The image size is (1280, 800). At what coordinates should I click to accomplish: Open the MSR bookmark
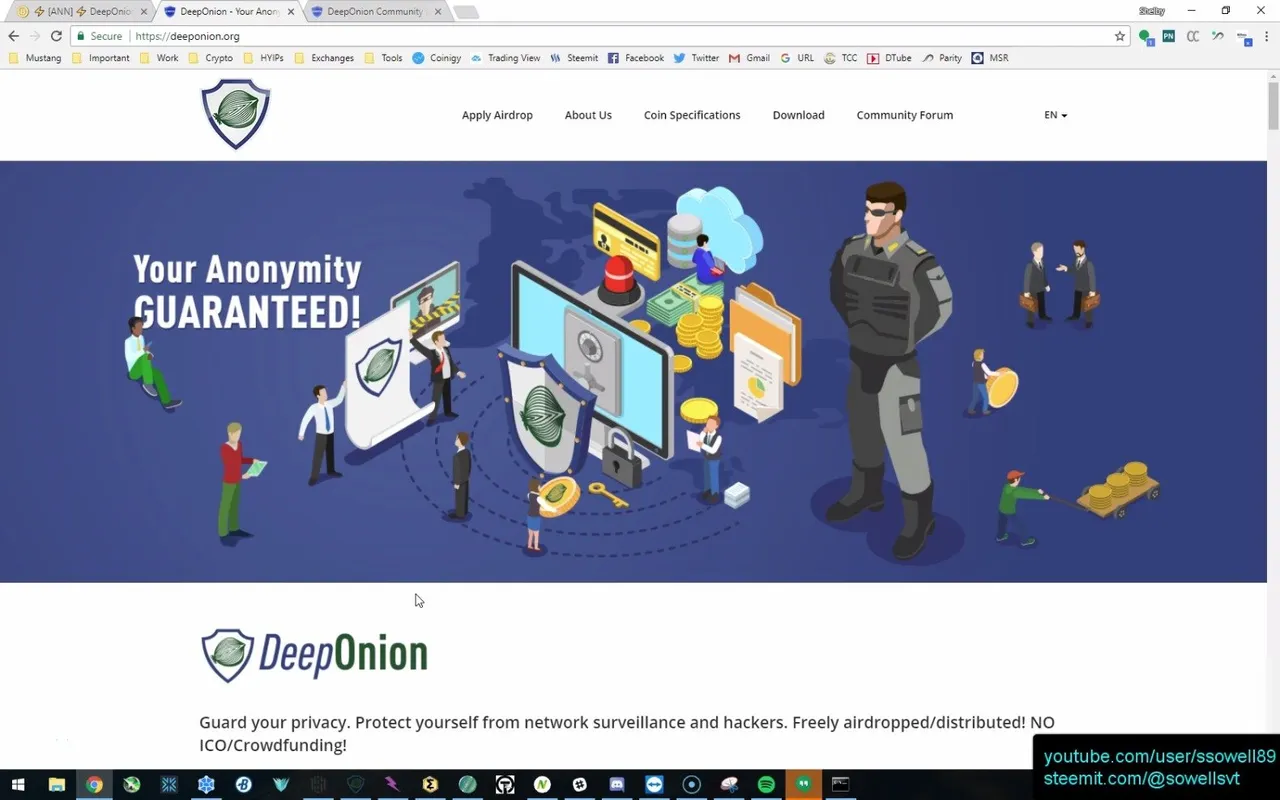[x=990, y=58]
